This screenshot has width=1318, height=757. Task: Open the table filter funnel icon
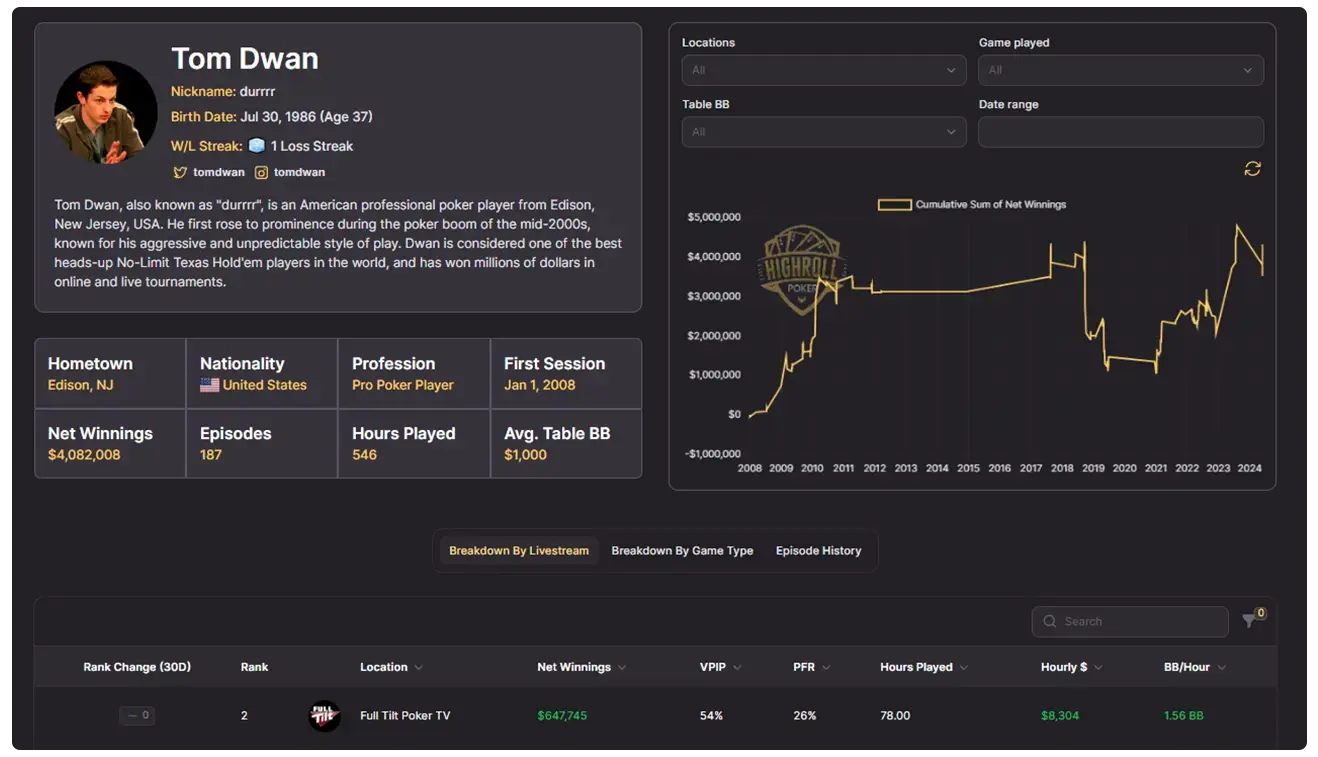click(x=1250, y=621)
